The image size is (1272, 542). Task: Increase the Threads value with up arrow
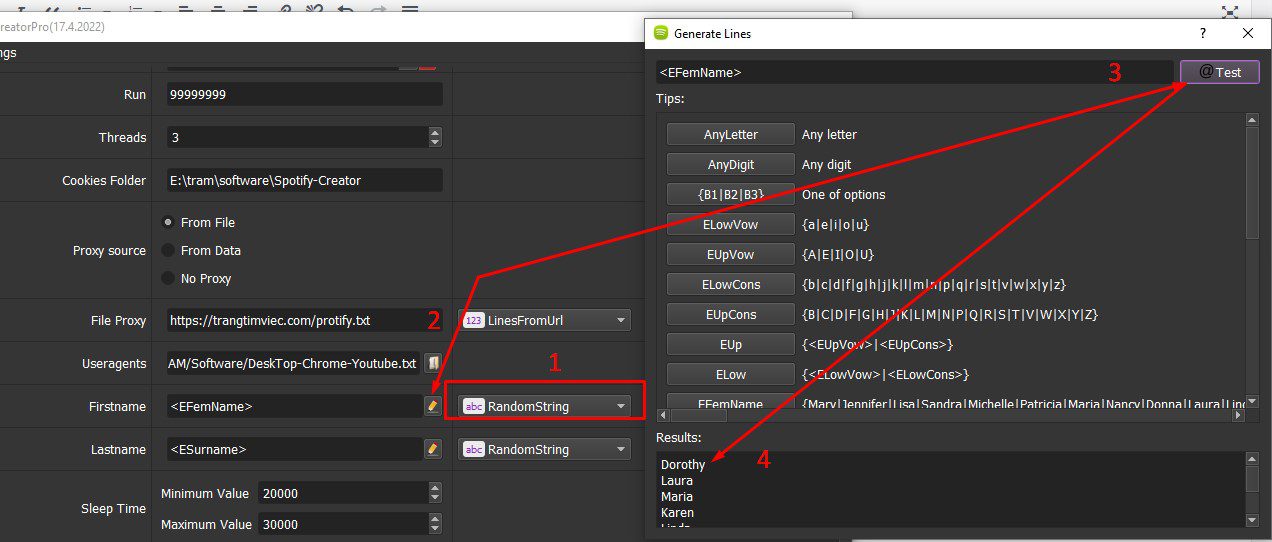[x=434, y=132]
